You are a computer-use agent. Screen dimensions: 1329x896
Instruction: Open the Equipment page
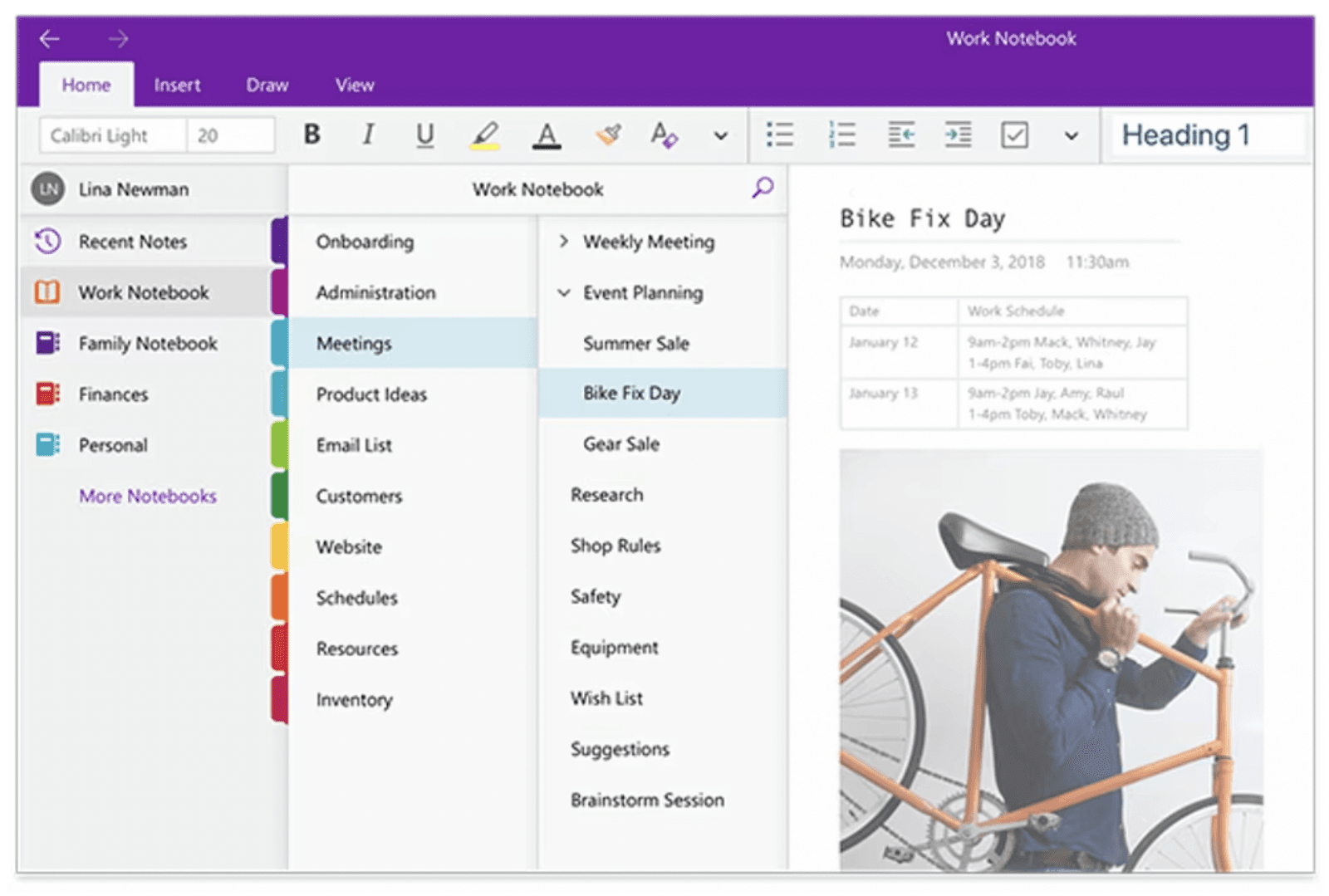[663, 647]
